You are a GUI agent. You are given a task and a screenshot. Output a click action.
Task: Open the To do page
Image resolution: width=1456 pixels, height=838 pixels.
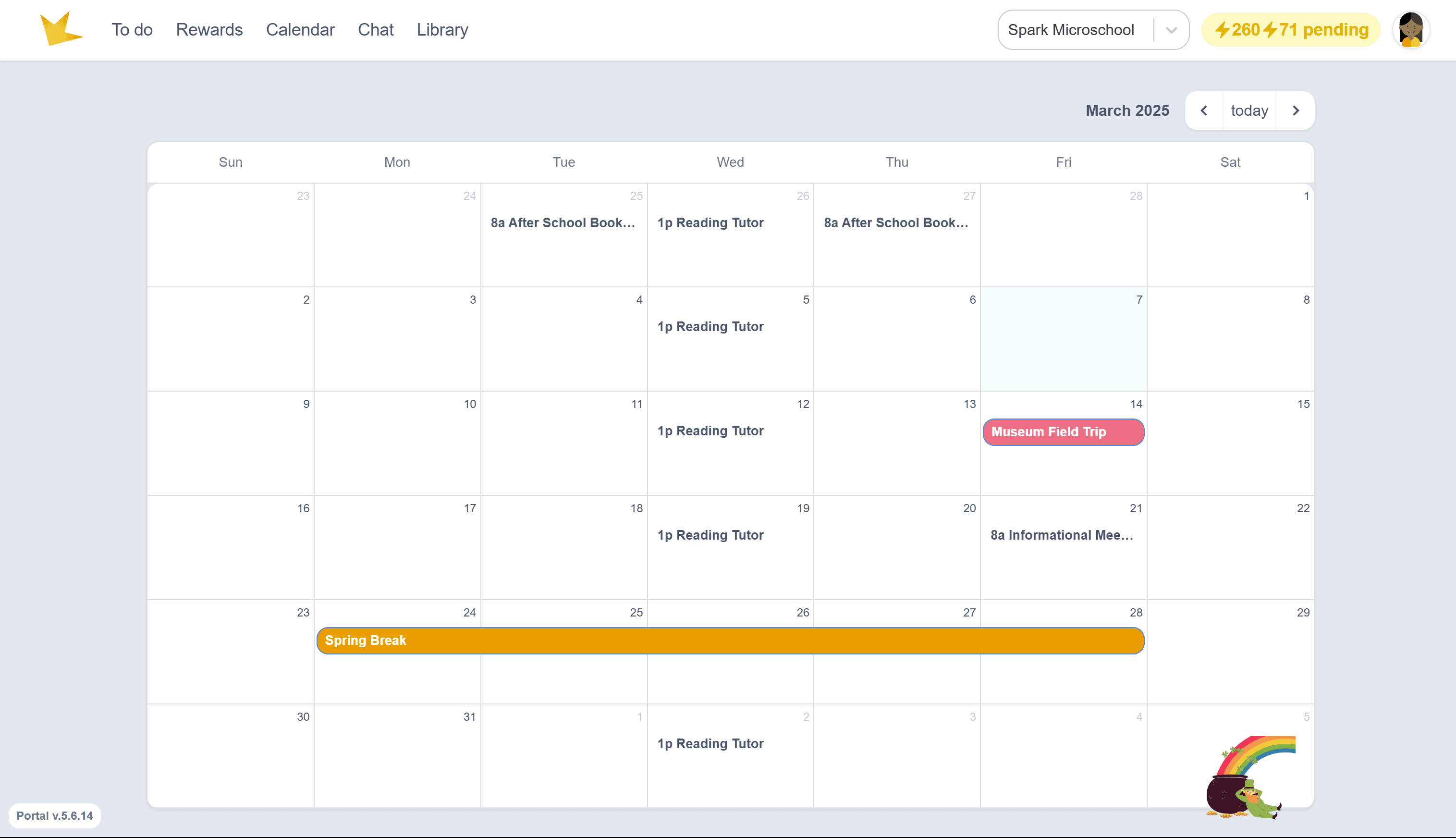coord(132,30)
